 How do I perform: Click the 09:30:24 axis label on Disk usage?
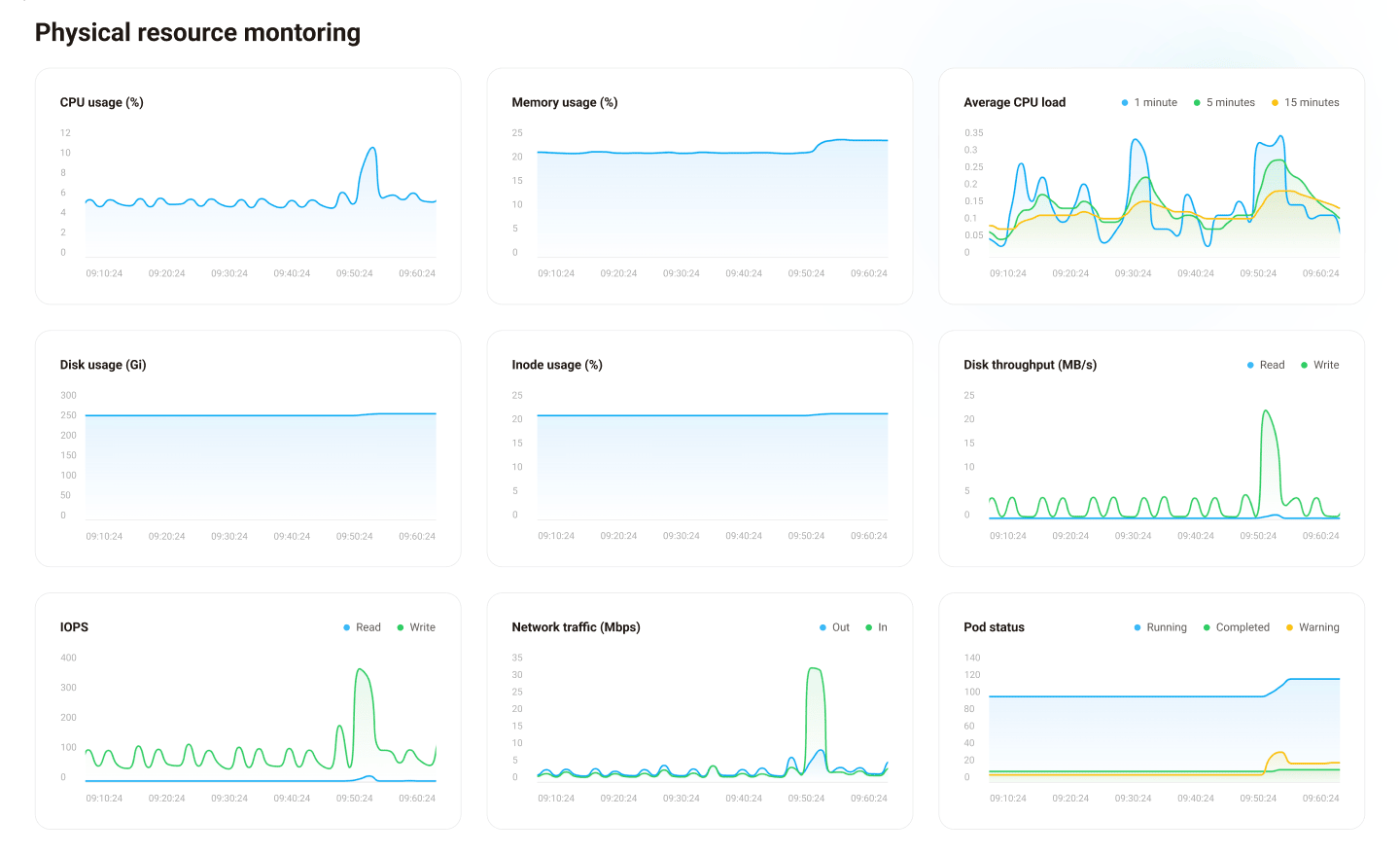pyautogui.click(x=228, y=536)
